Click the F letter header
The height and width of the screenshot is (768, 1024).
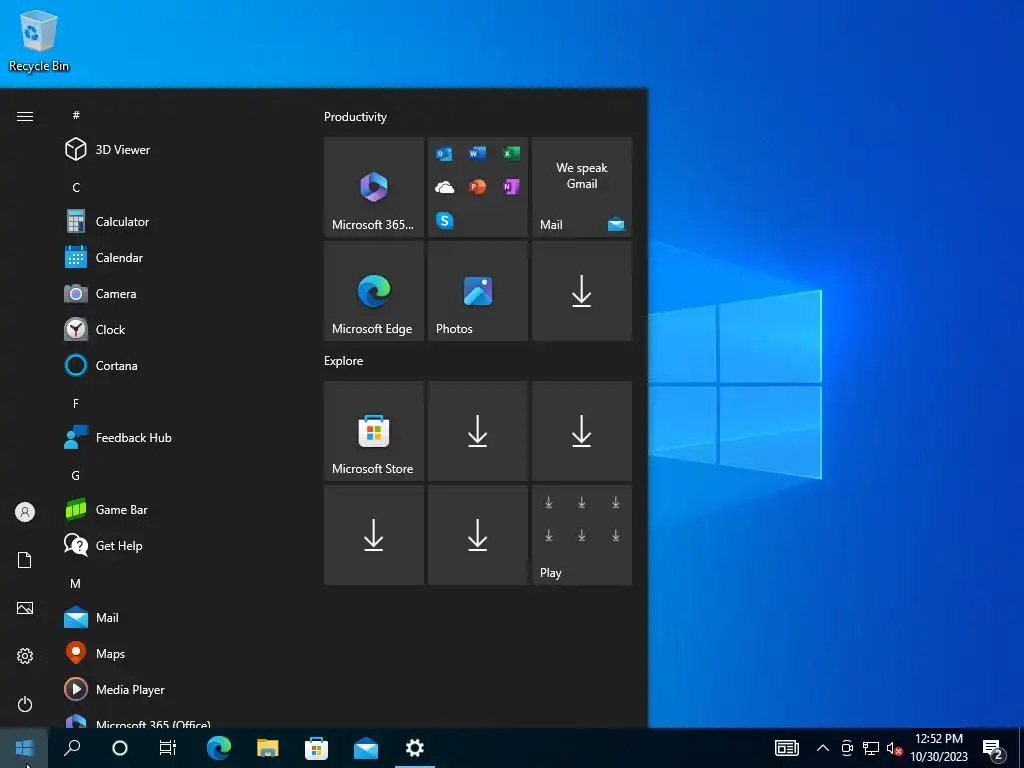(76, 404)
